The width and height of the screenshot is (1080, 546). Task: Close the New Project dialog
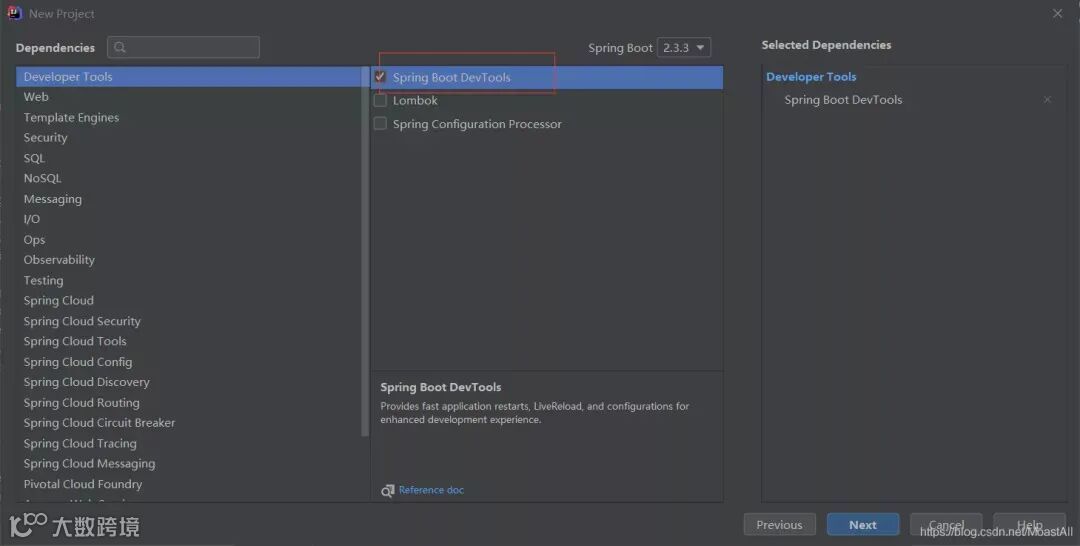pos(1058,14)
